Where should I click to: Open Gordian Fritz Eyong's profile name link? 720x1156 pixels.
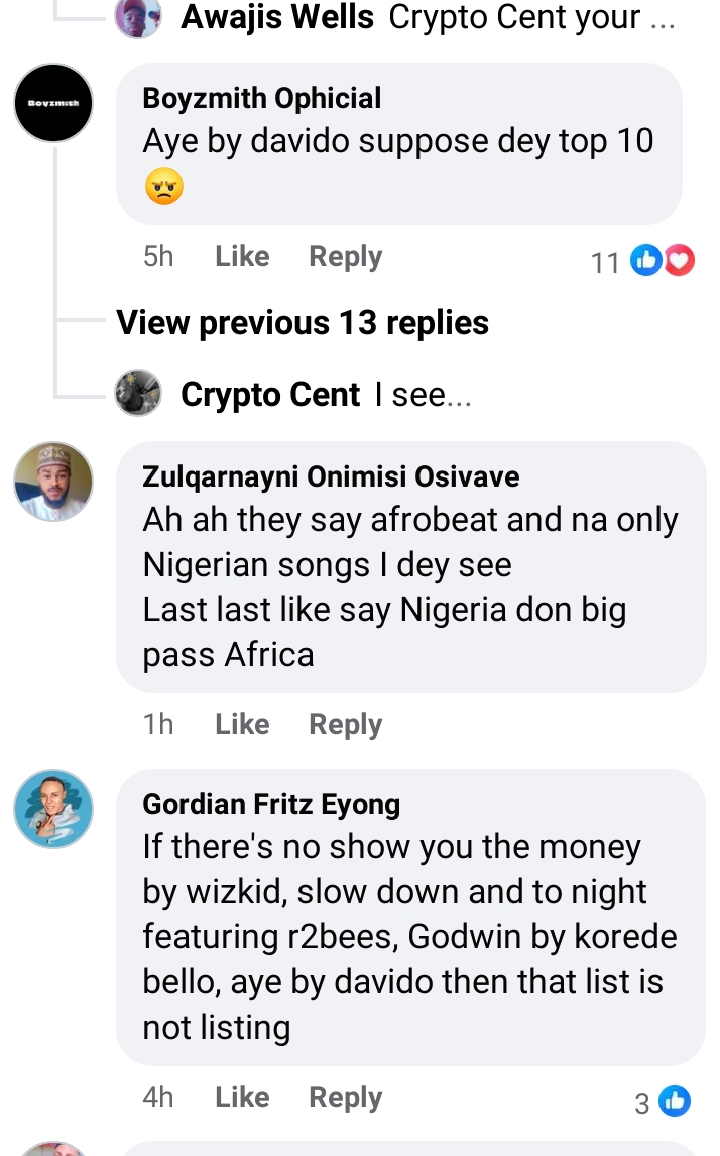tap(271, 804)
